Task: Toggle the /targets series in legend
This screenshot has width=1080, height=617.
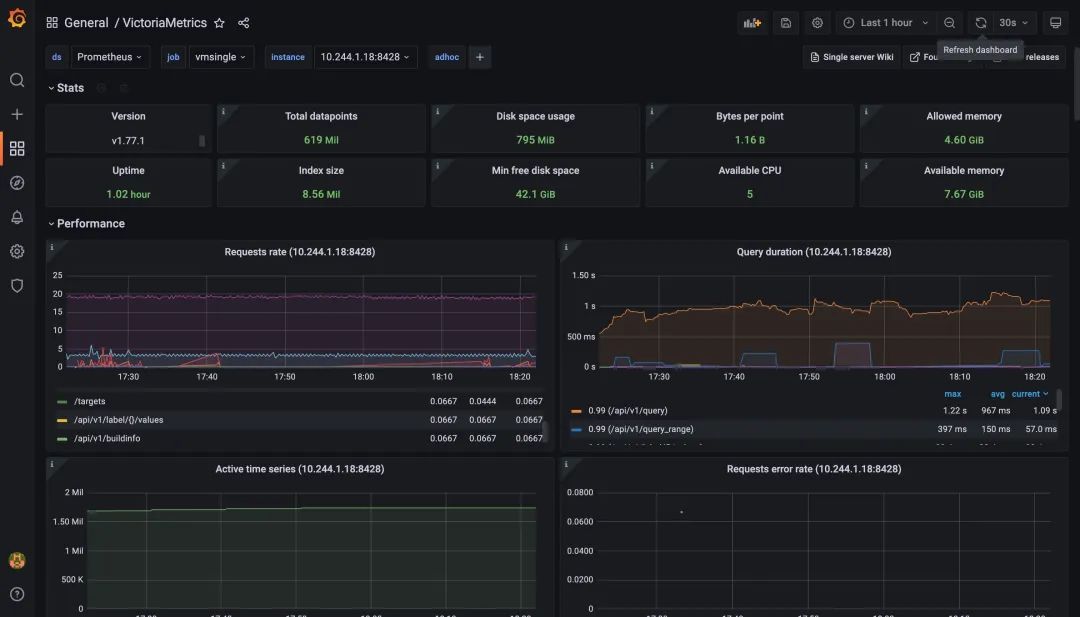Action: [89, 401]
